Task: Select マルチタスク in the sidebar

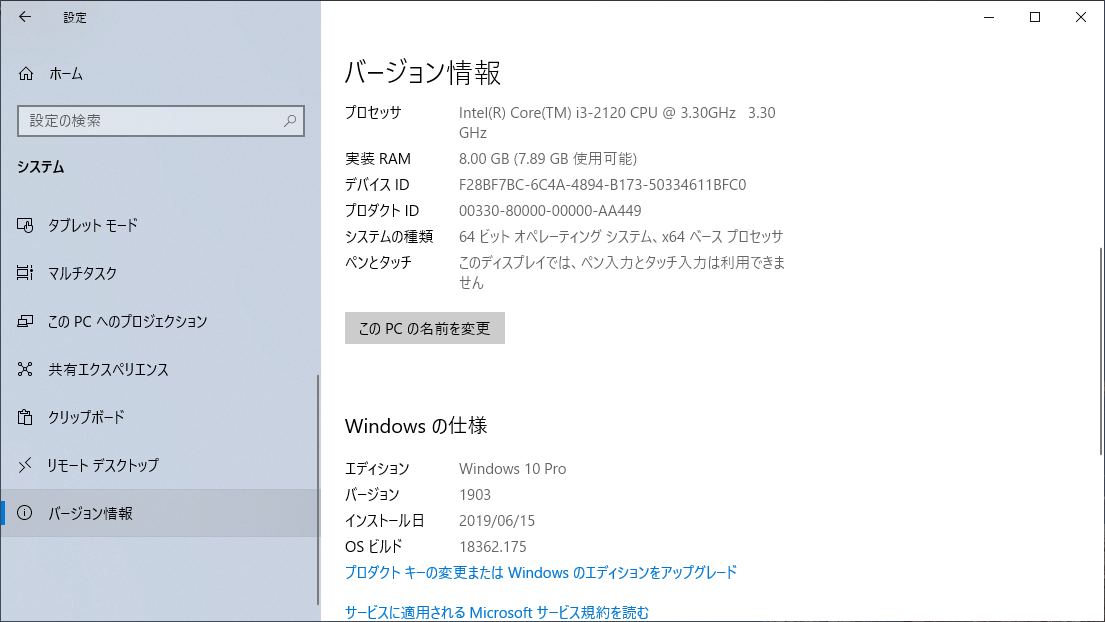Action: tap(83, 273)
